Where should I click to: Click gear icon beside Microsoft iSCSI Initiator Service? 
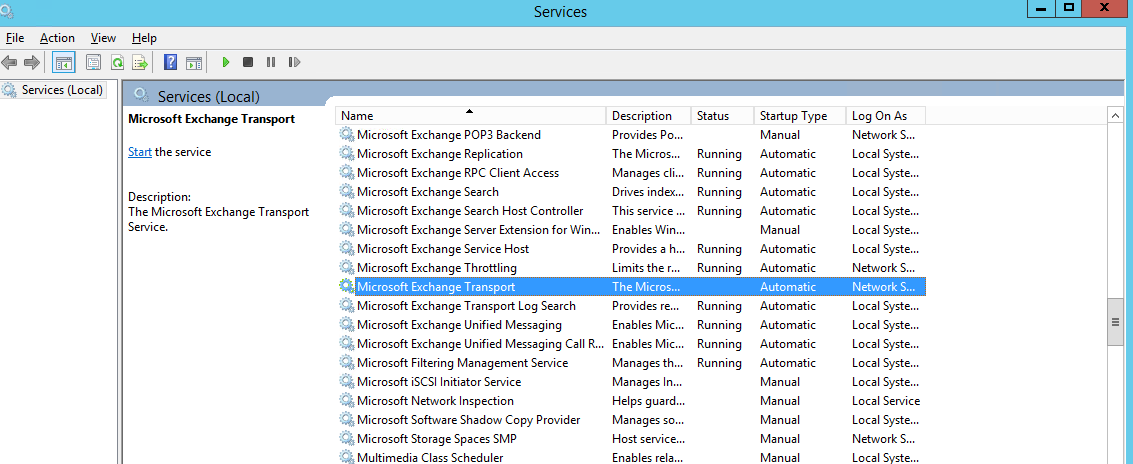(x=347, y=382)
